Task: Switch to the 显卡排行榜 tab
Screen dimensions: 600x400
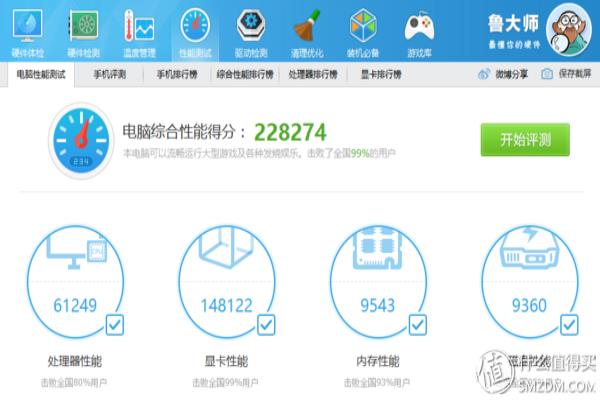Action: click(381, 74)
